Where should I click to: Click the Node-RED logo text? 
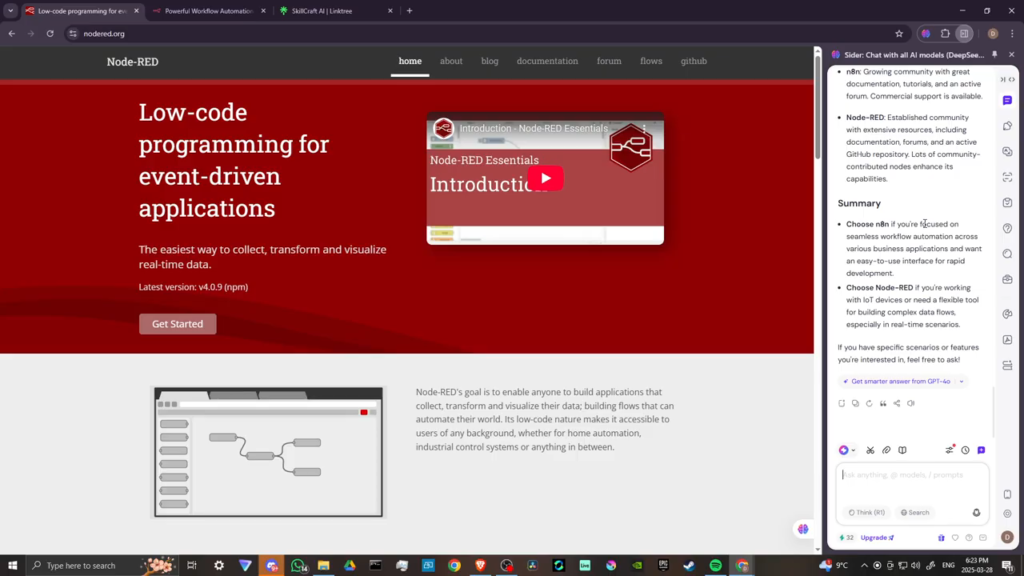click(133, 61)
